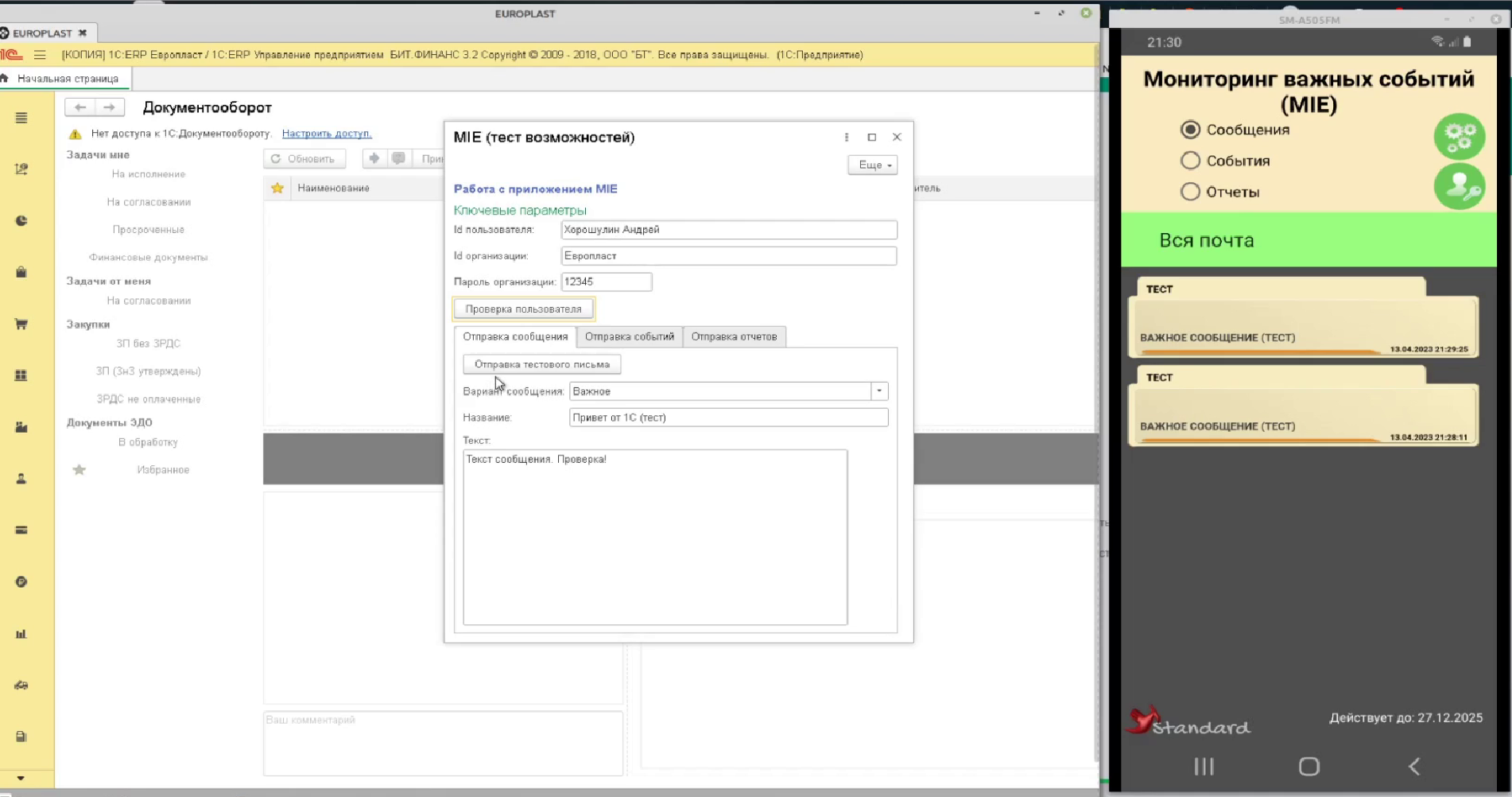This screenshot has height=797, width=1512.
Task: Click the 1C logo icon
Action: click(11, 55)
